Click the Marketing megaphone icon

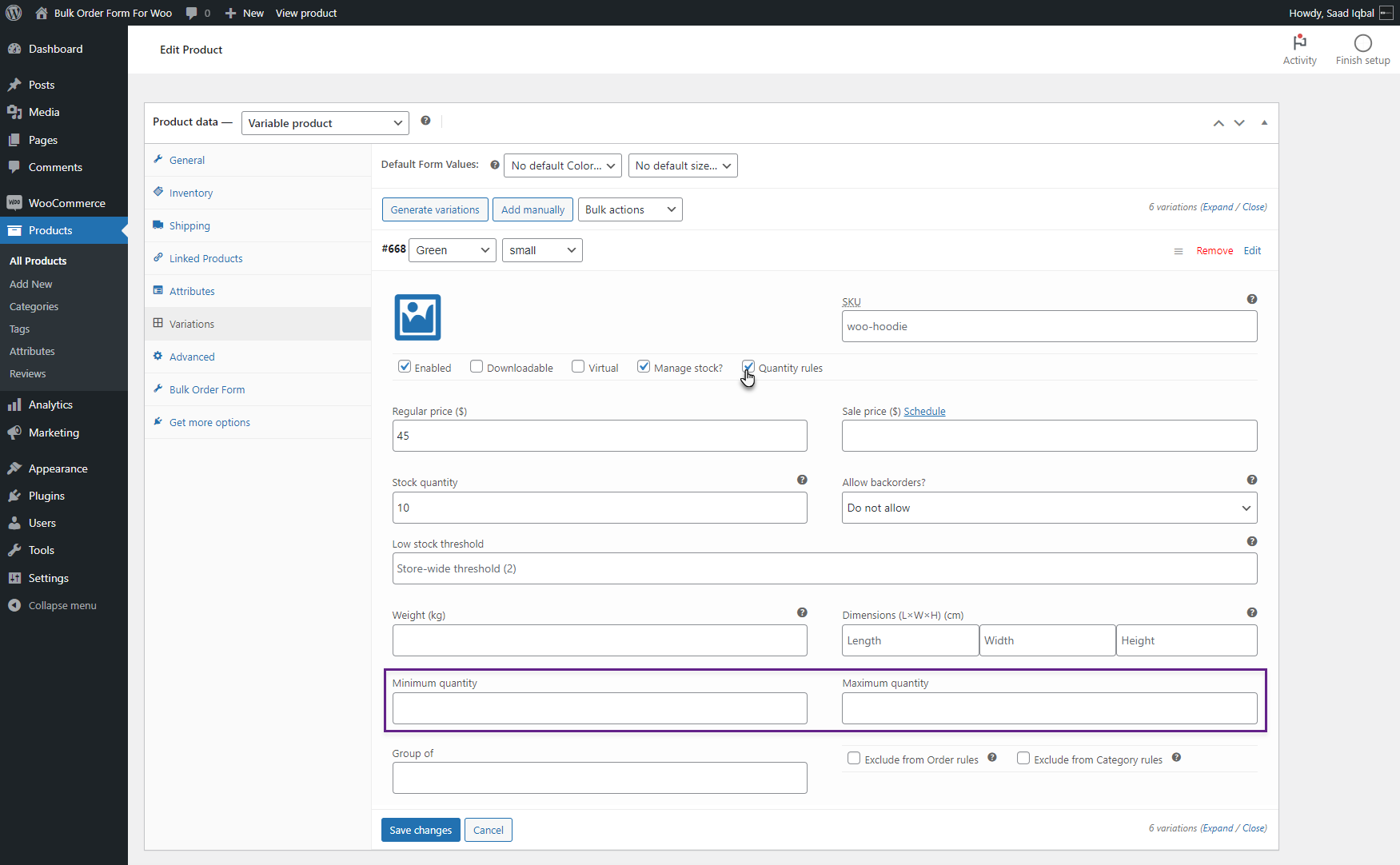pos(14,432)
